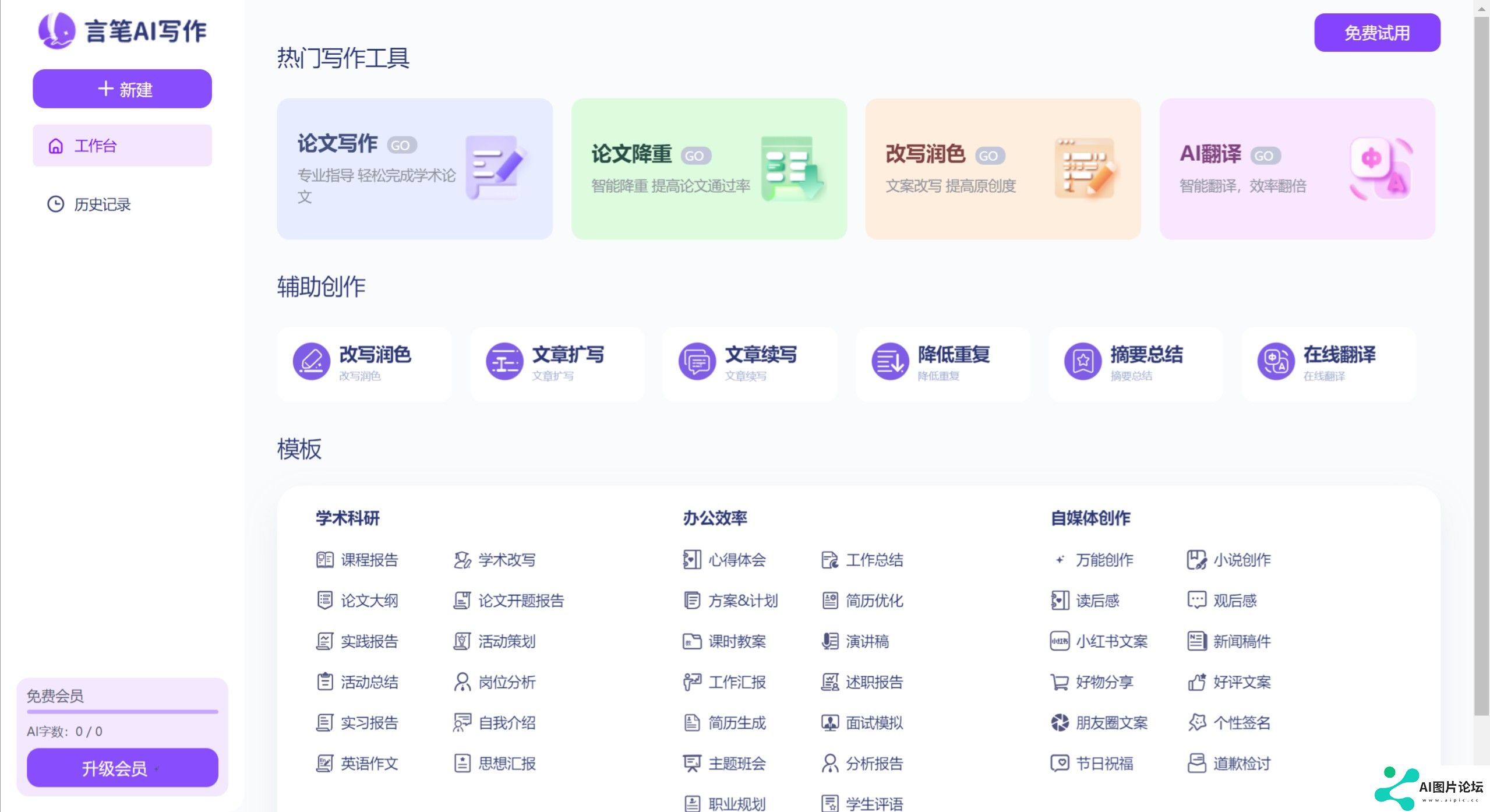Click the 思想汇报 template icon
This screenshot has width=1490, height=812.
click(x=462, y=764)
